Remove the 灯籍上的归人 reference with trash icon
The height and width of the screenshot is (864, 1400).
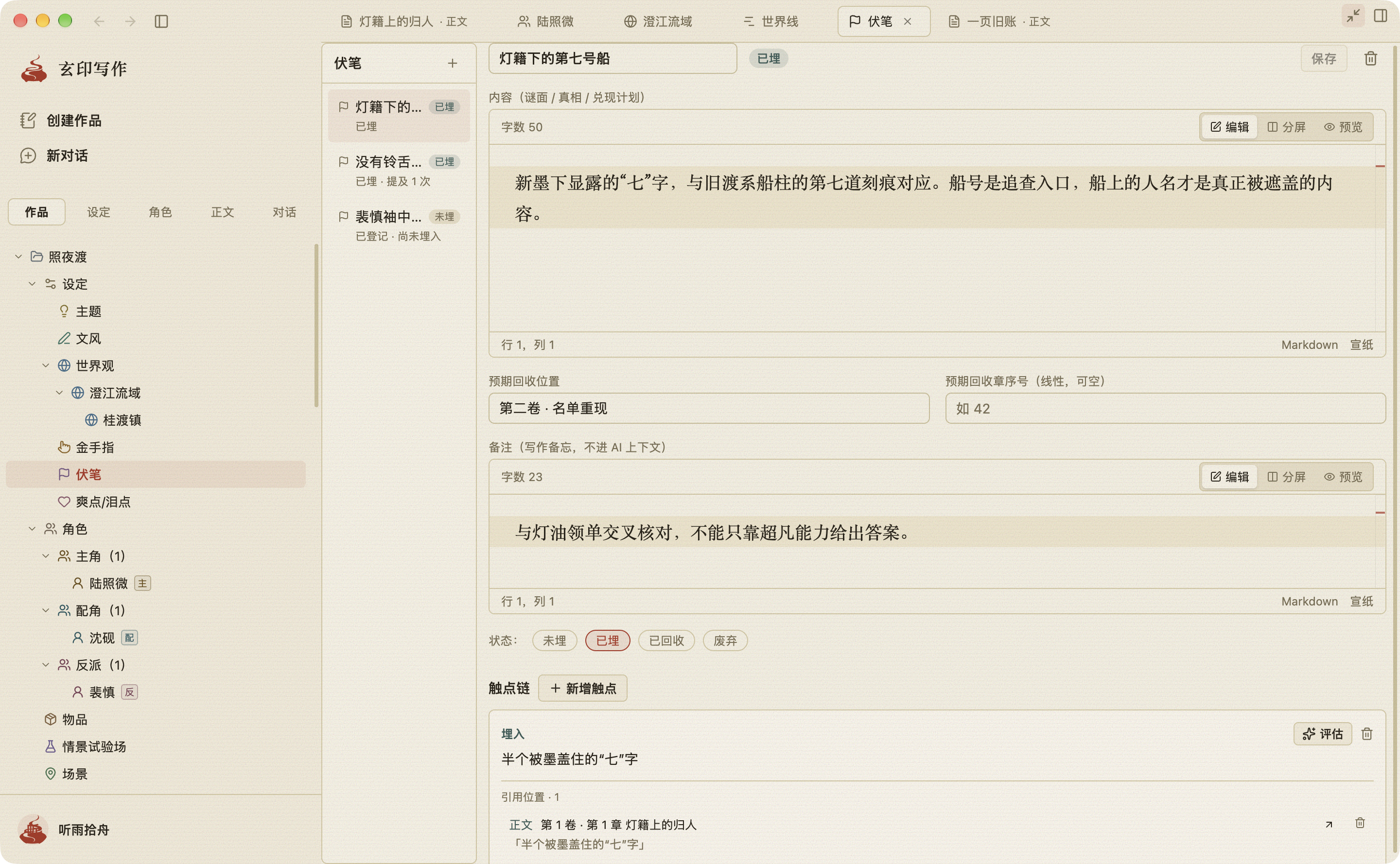point(1360,823)
